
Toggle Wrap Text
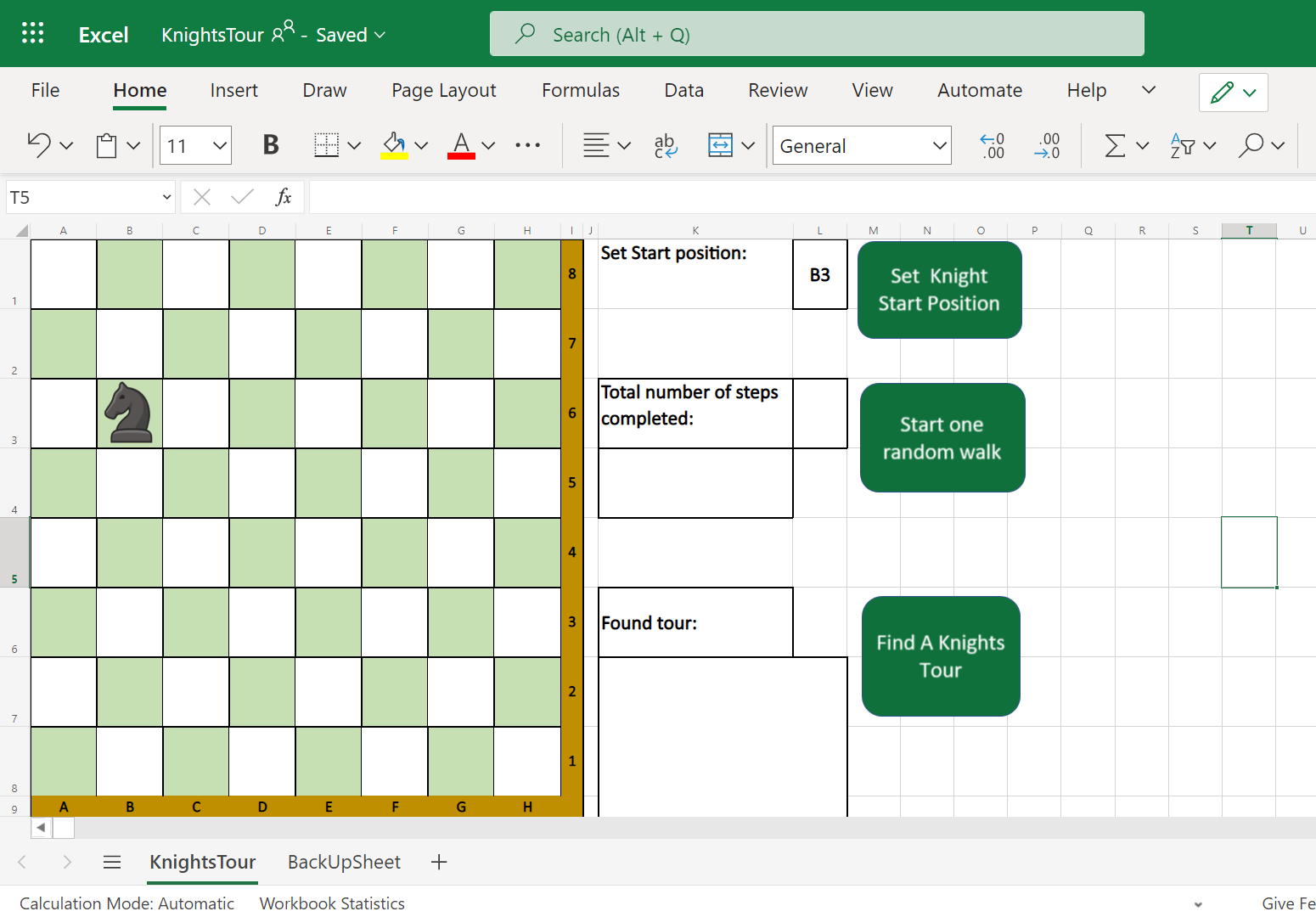[x=666, y=145]
